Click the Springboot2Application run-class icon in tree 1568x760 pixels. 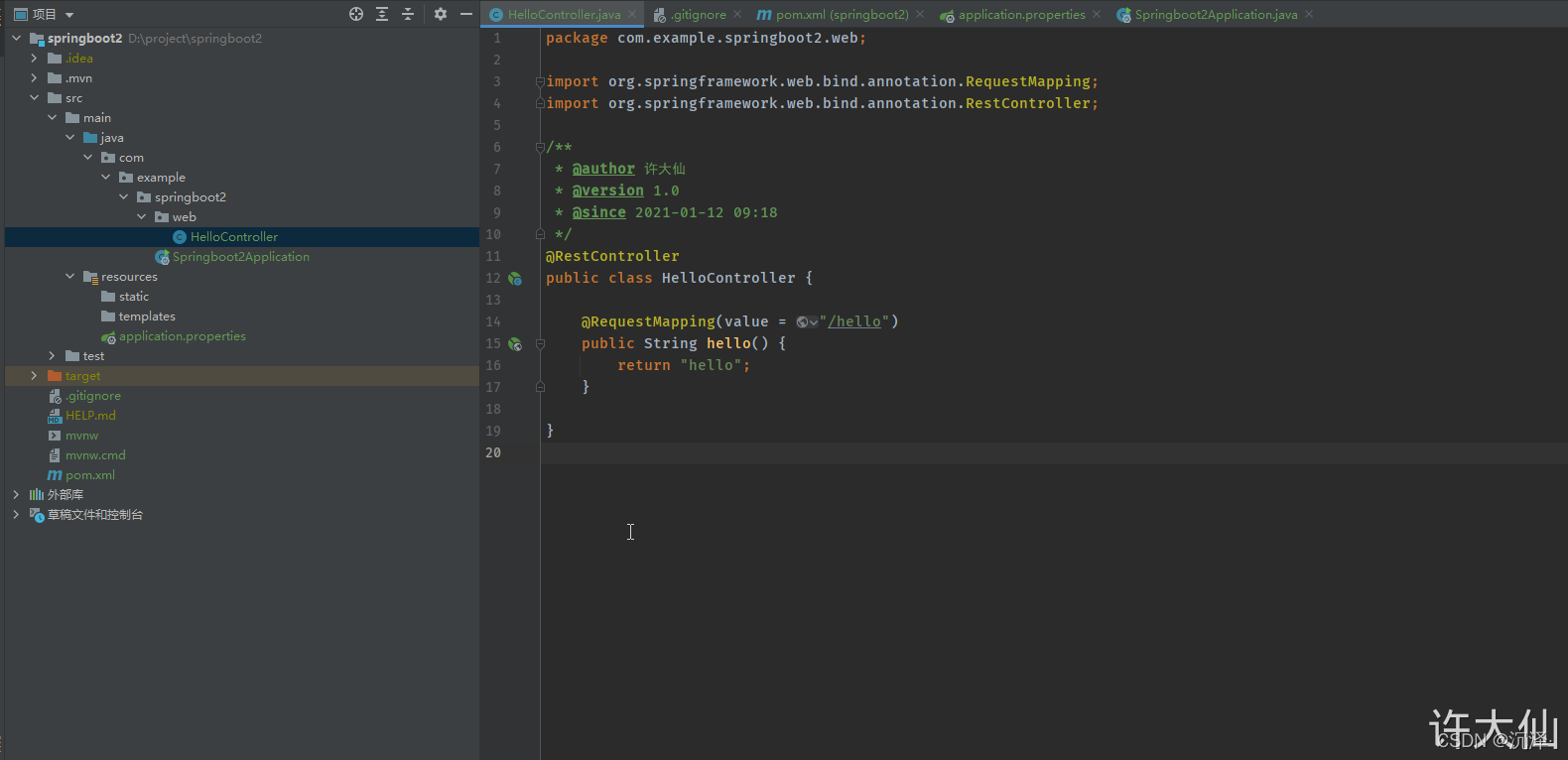coord(162,257)
